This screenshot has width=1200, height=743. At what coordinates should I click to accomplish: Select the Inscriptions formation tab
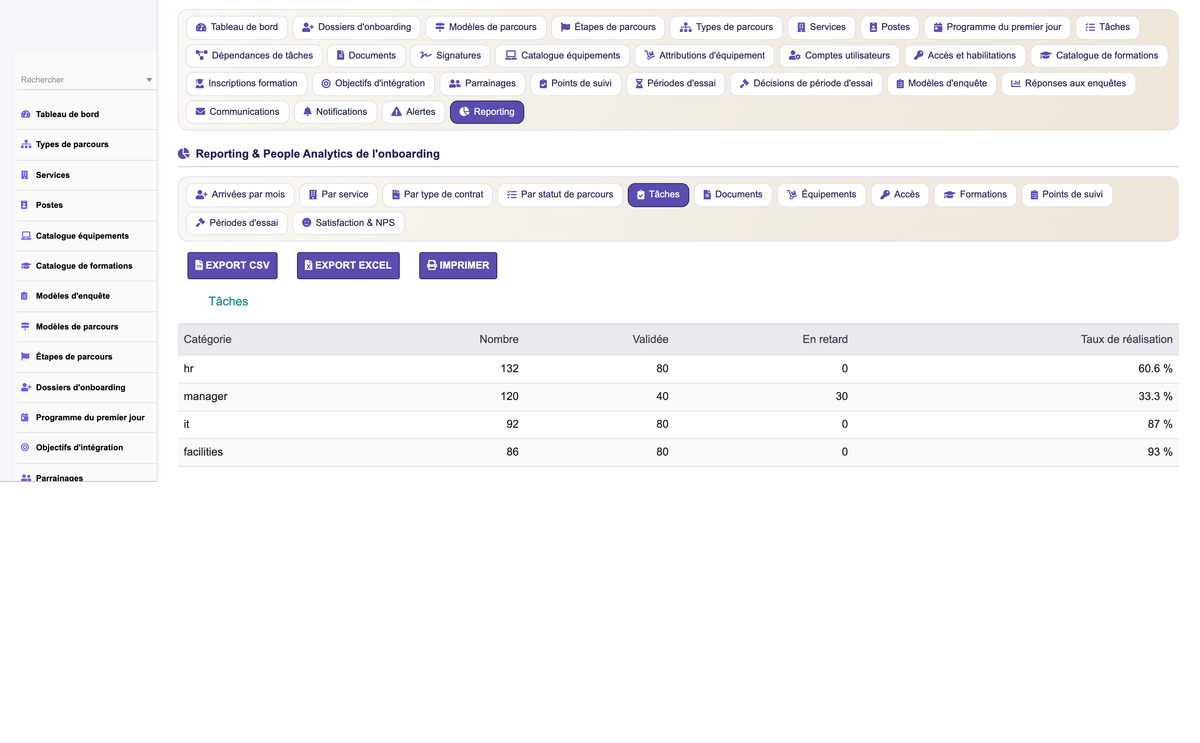(x=246, y=83)
